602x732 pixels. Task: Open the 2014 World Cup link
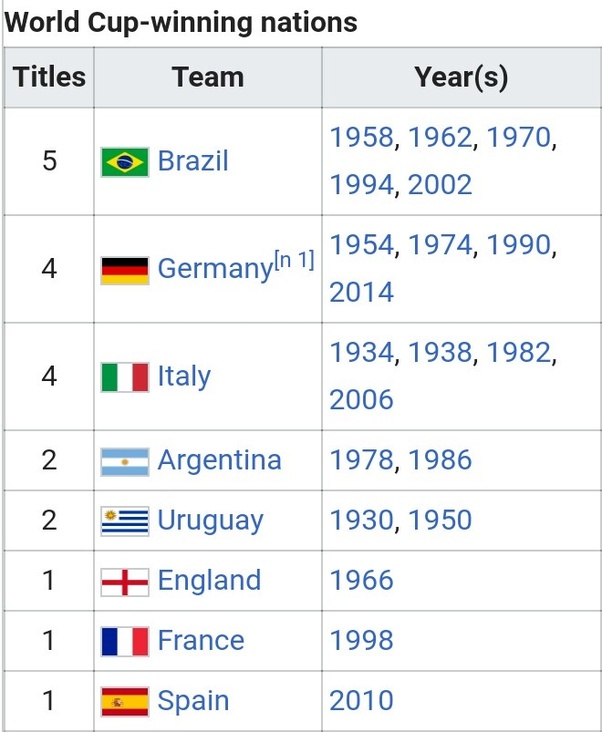[362, 292]
